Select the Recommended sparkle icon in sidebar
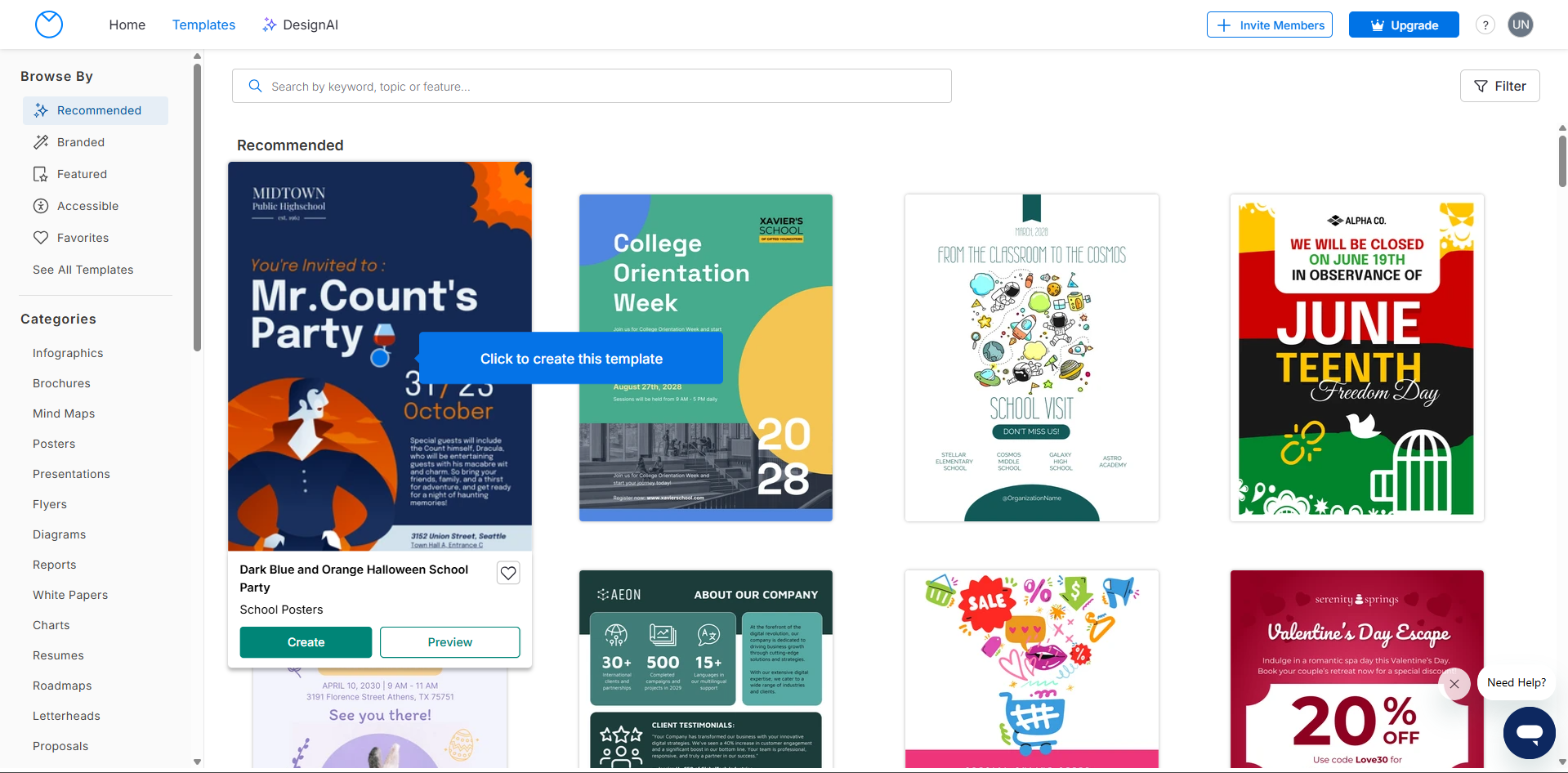The height and width of the screenshot is (773, 1568). pos(40,109)
